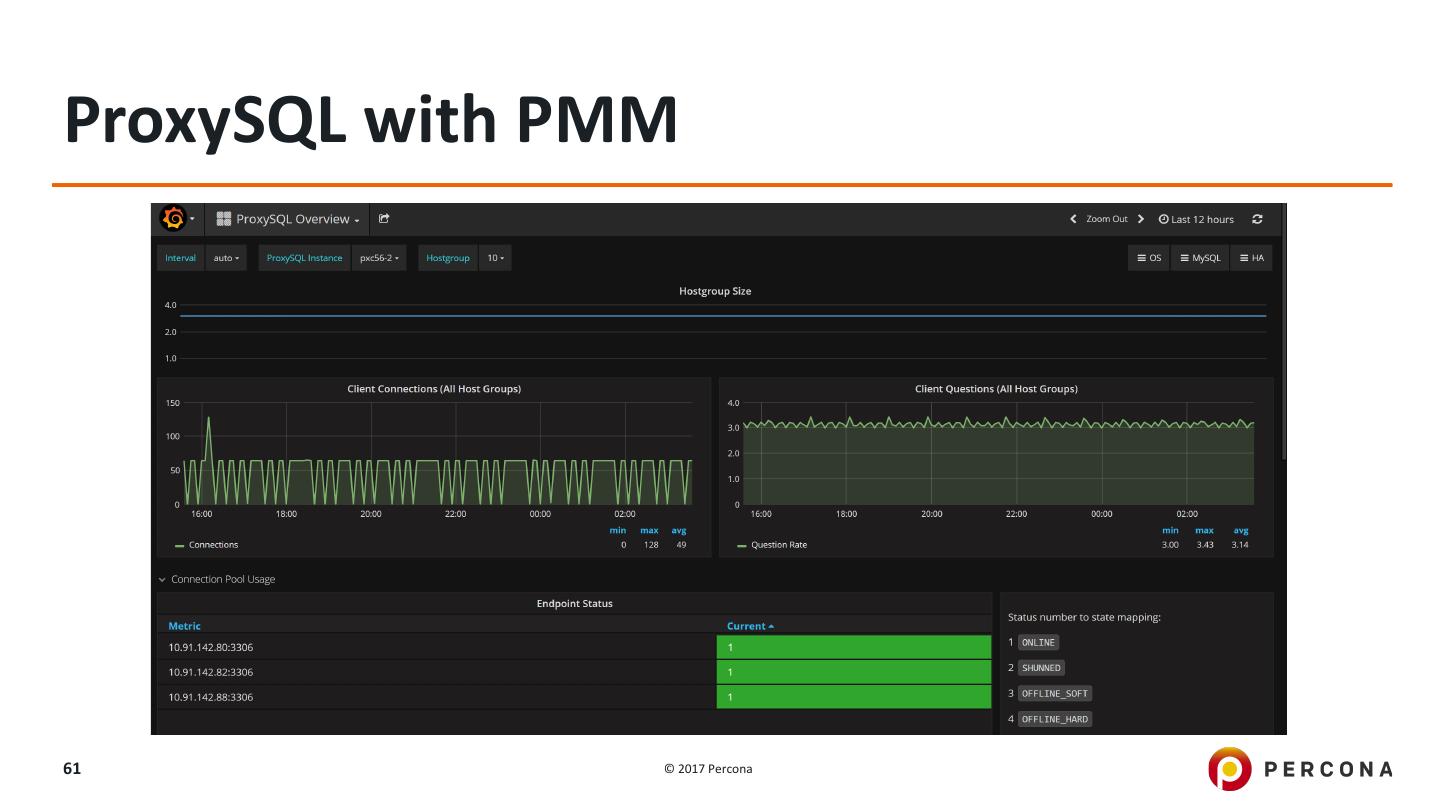Shift time range back with left arrow
Image resolution: width=1440 pixels, height=810 pixels.
pyautogui.click(x=1073, y=219)
